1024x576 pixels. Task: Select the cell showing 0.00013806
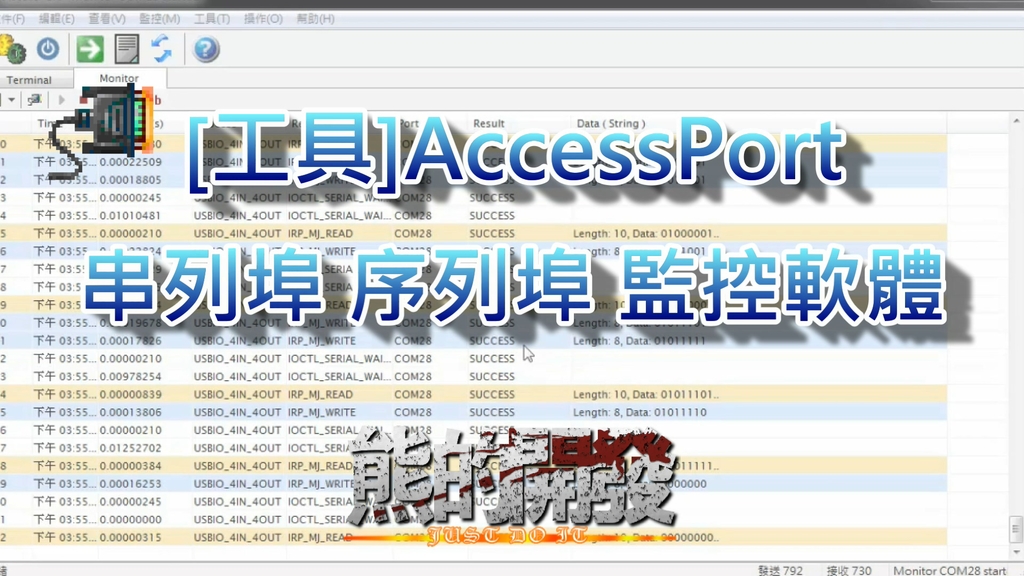pos(131,412)
